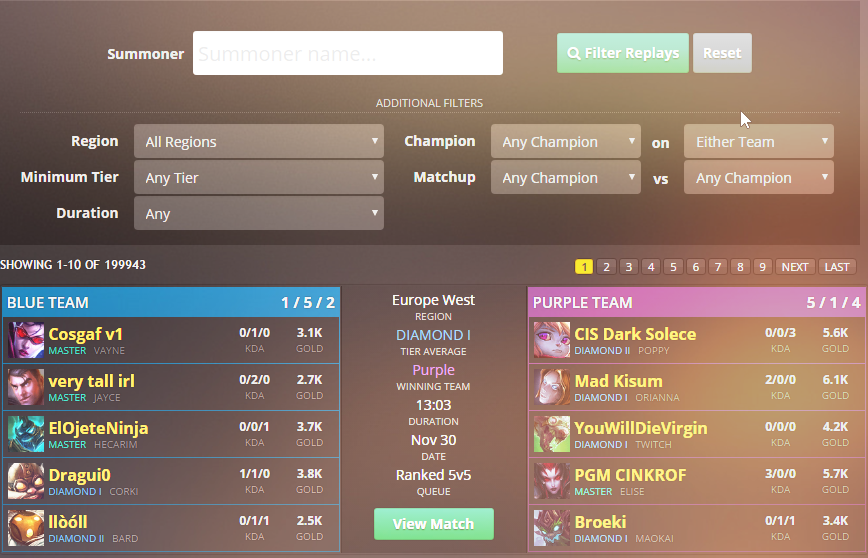Go to page 7 of results
Screen dimensions: 868x558
pyautogui.click(x=717, y=267)
